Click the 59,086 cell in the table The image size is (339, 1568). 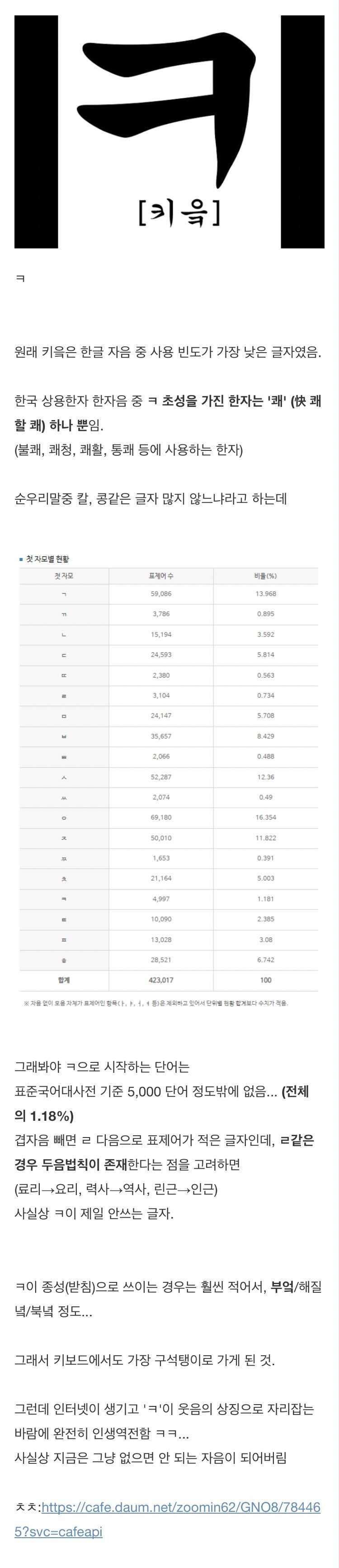[161, 593]
